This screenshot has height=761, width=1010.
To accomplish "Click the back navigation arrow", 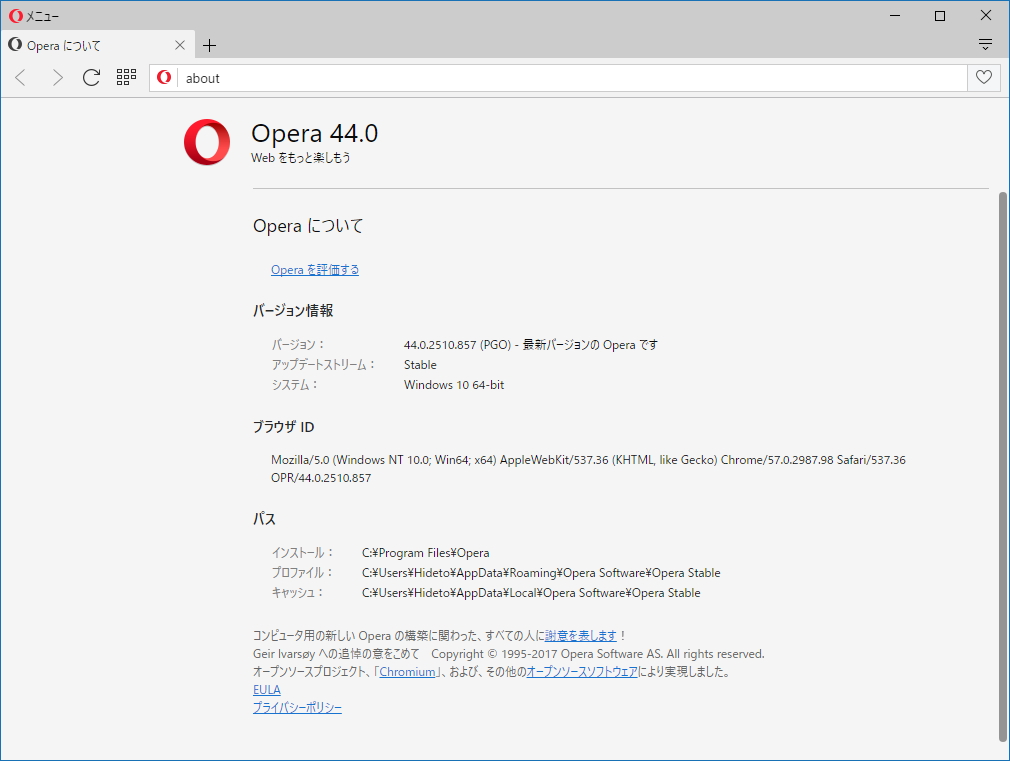I will coord(20,77).
